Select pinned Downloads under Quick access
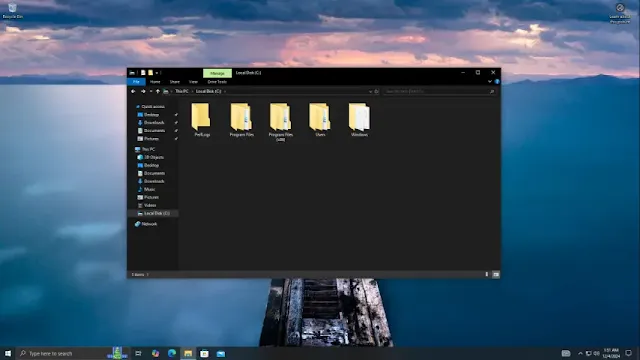This screenshot has height=360, width=640. click(x=154, y=122)
